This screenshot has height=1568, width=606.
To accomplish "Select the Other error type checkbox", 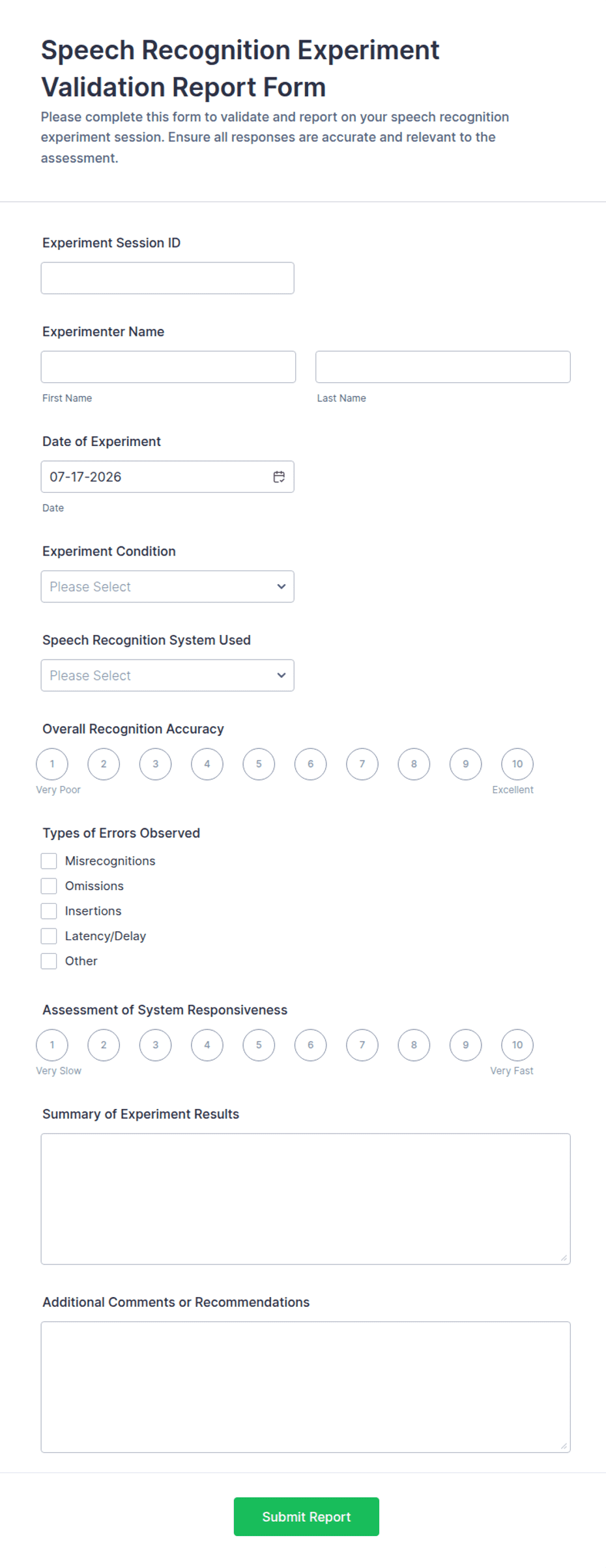I will click(49, 960).
